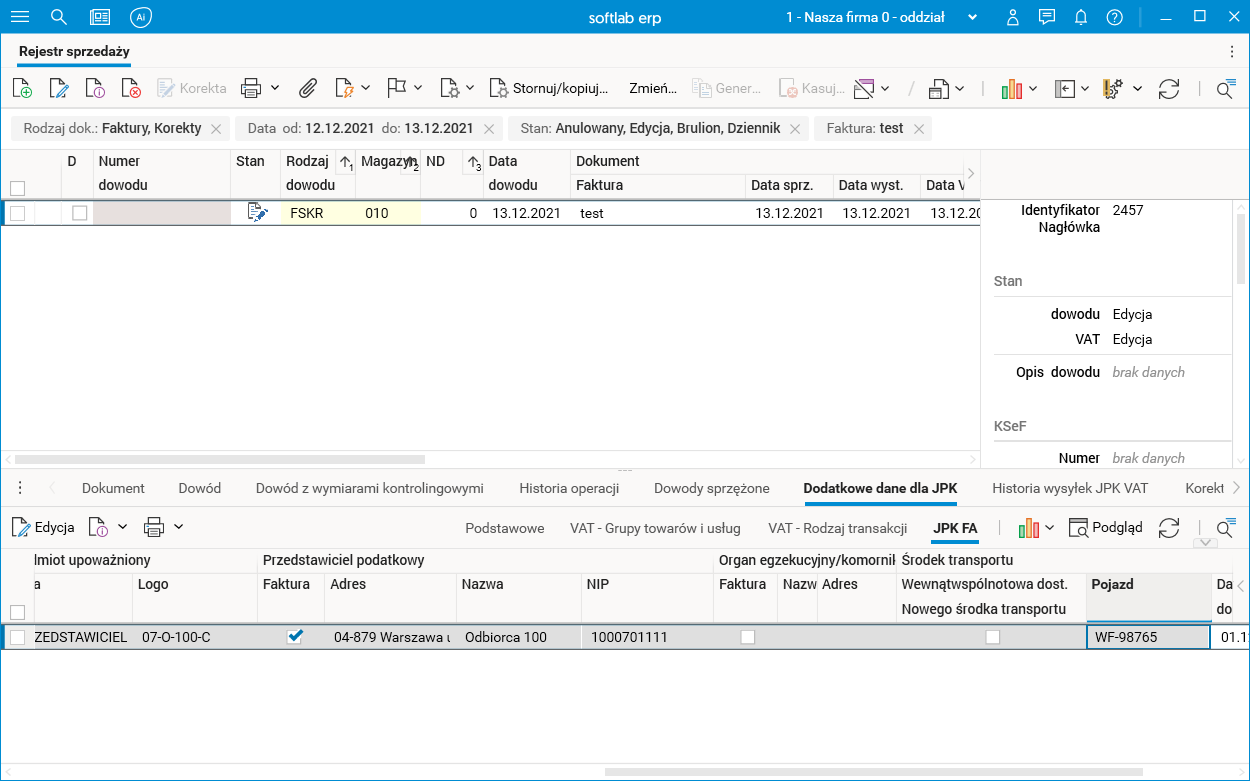Expand the info dropdown in bottom toolbar

tap(122, 526)
